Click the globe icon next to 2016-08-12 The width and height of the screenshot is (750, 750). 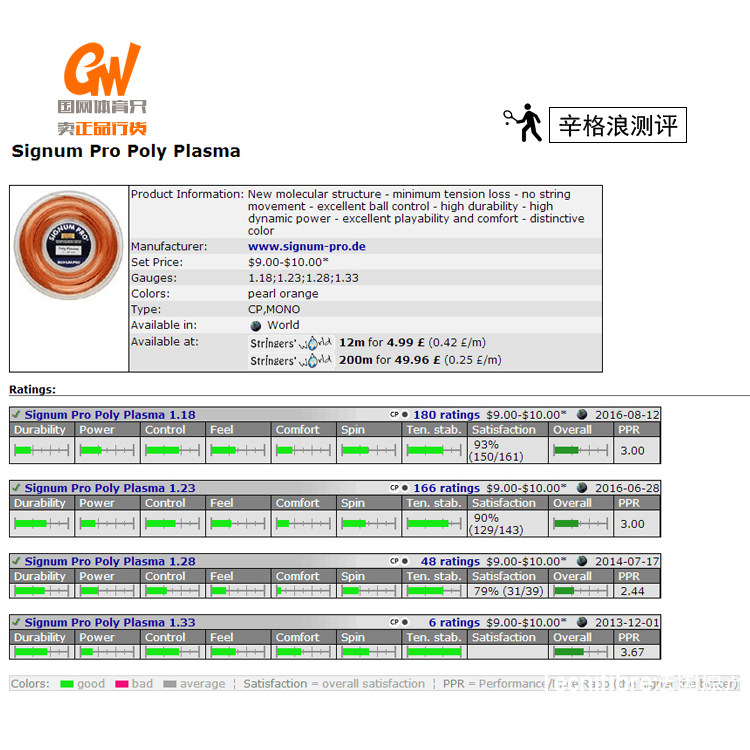pos(582,414)
